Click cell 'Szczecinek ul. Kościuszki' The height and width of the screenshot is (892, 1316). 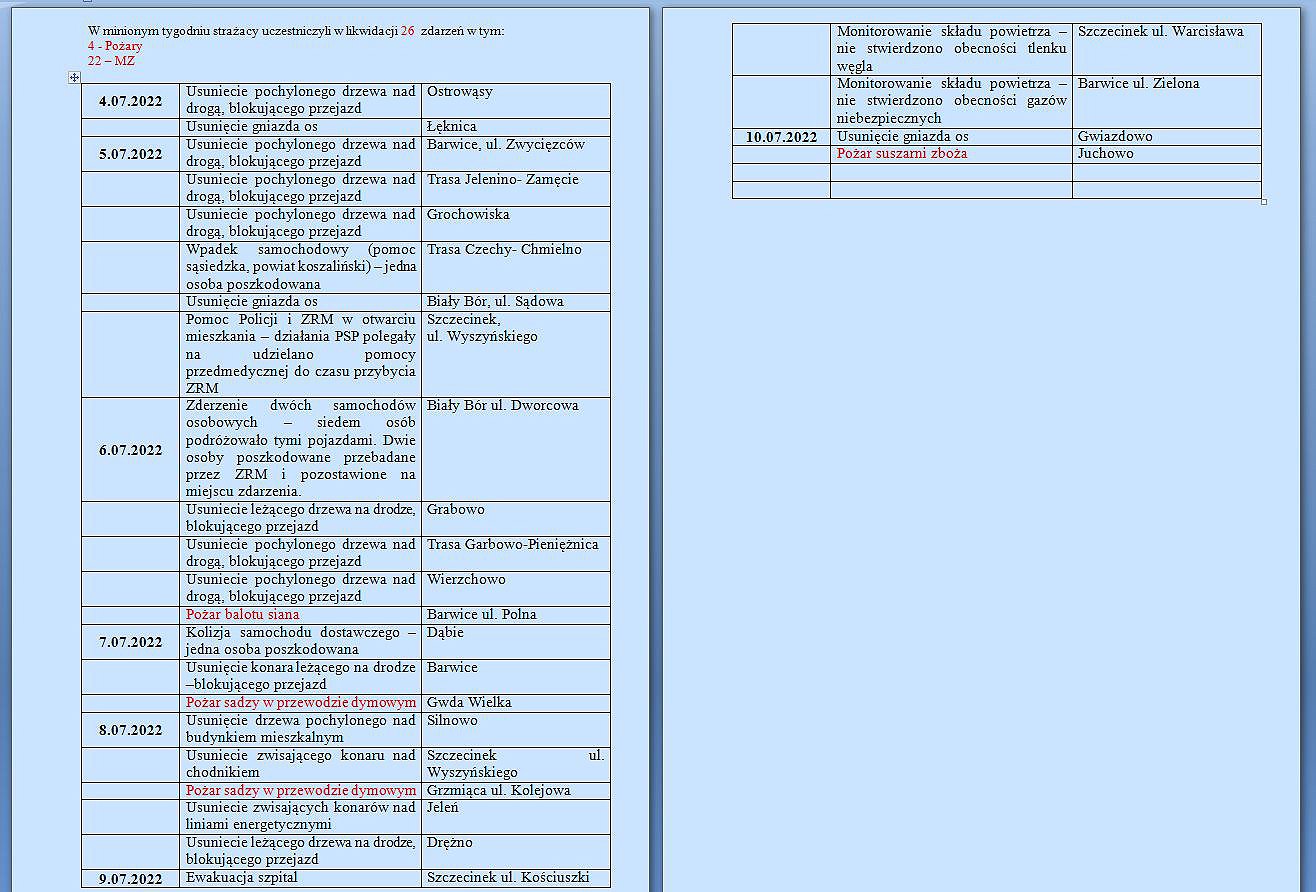coord(515,879)
